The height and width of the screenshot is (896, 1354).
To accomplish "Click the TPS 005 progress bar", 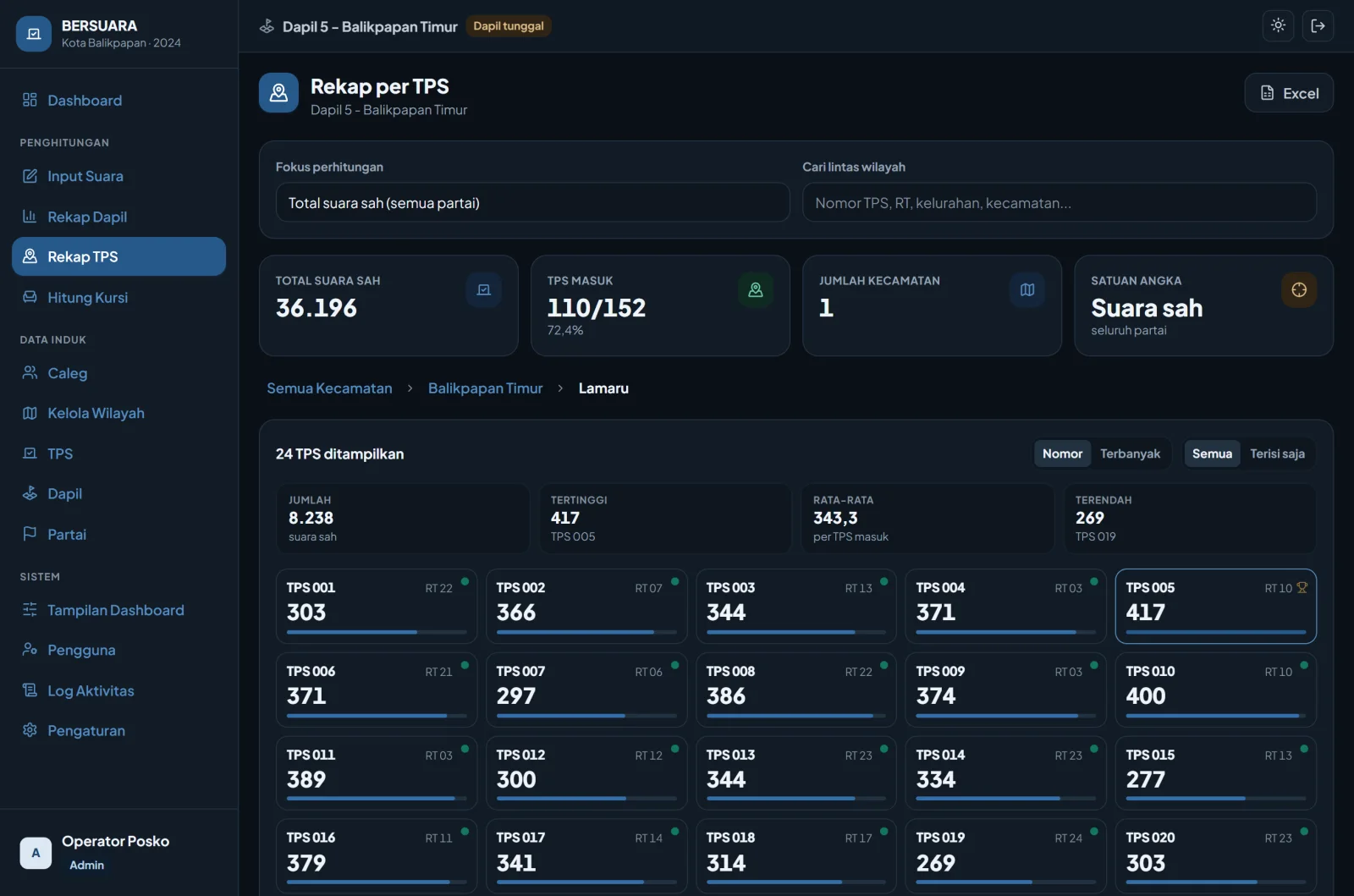I will coord(1215,632).
